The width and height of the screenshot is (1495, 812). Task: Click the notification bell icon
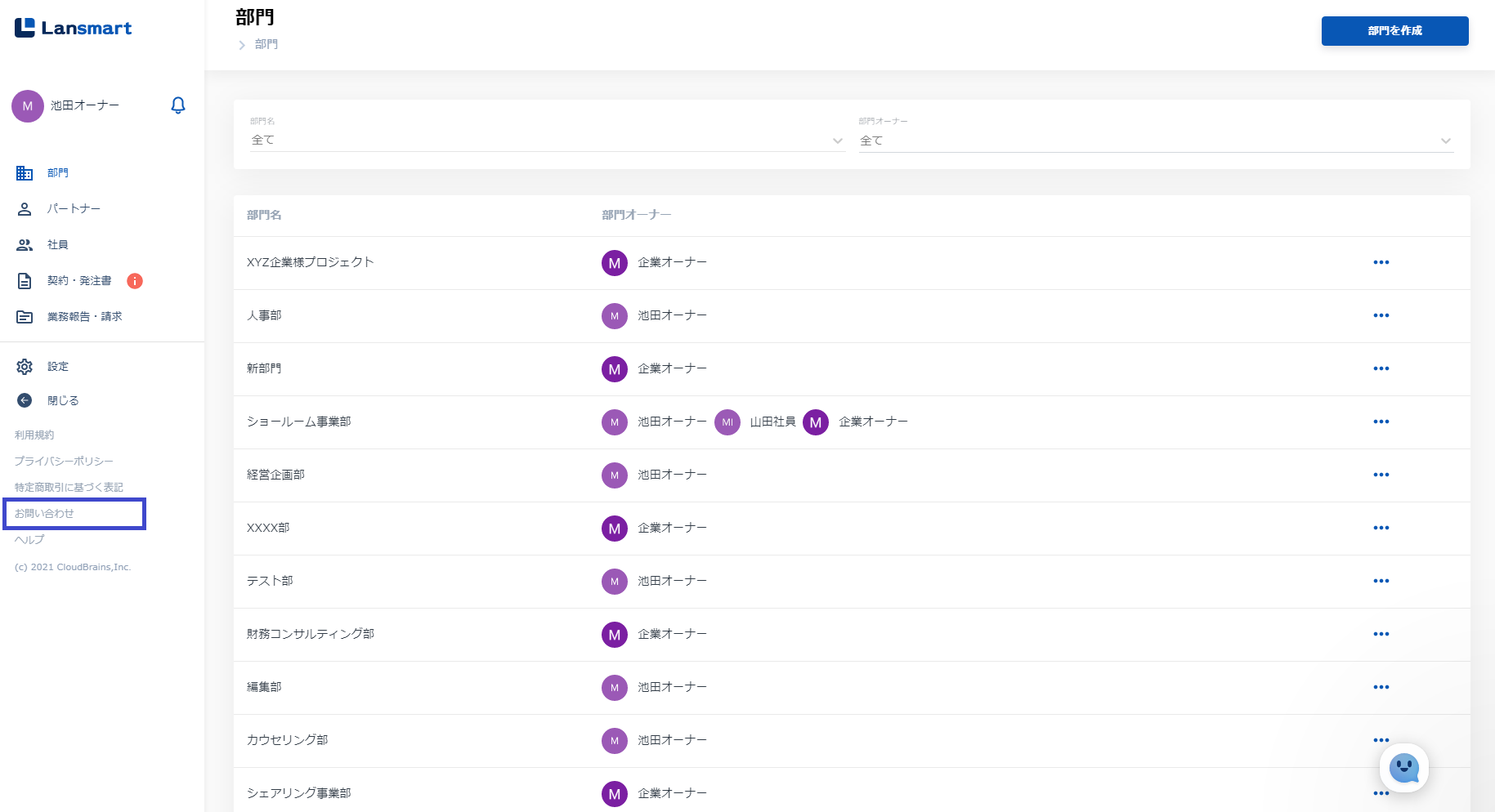(x=178, y=105)
